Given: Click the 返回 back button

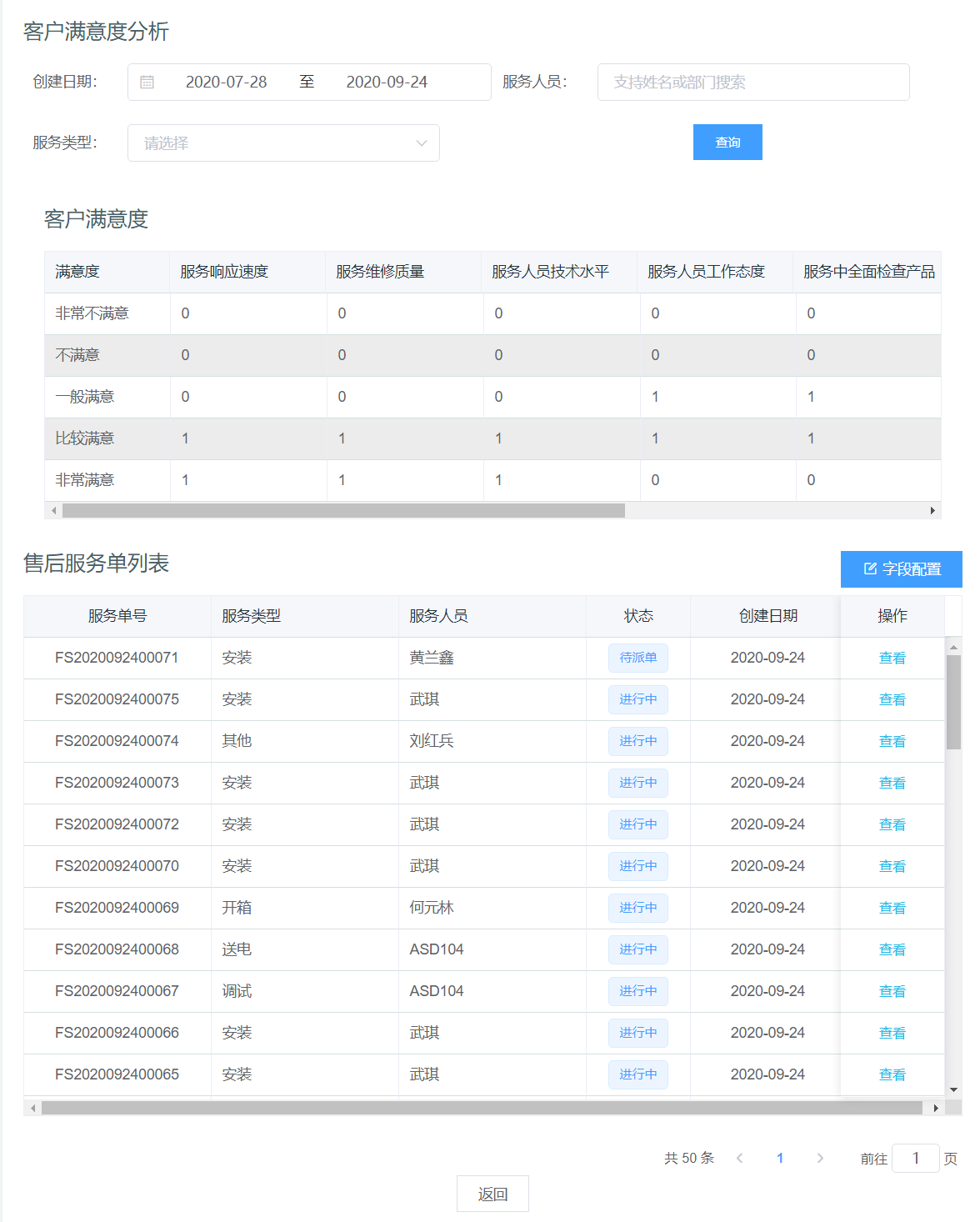Looking at the screenshot, I should point(492,1194).
